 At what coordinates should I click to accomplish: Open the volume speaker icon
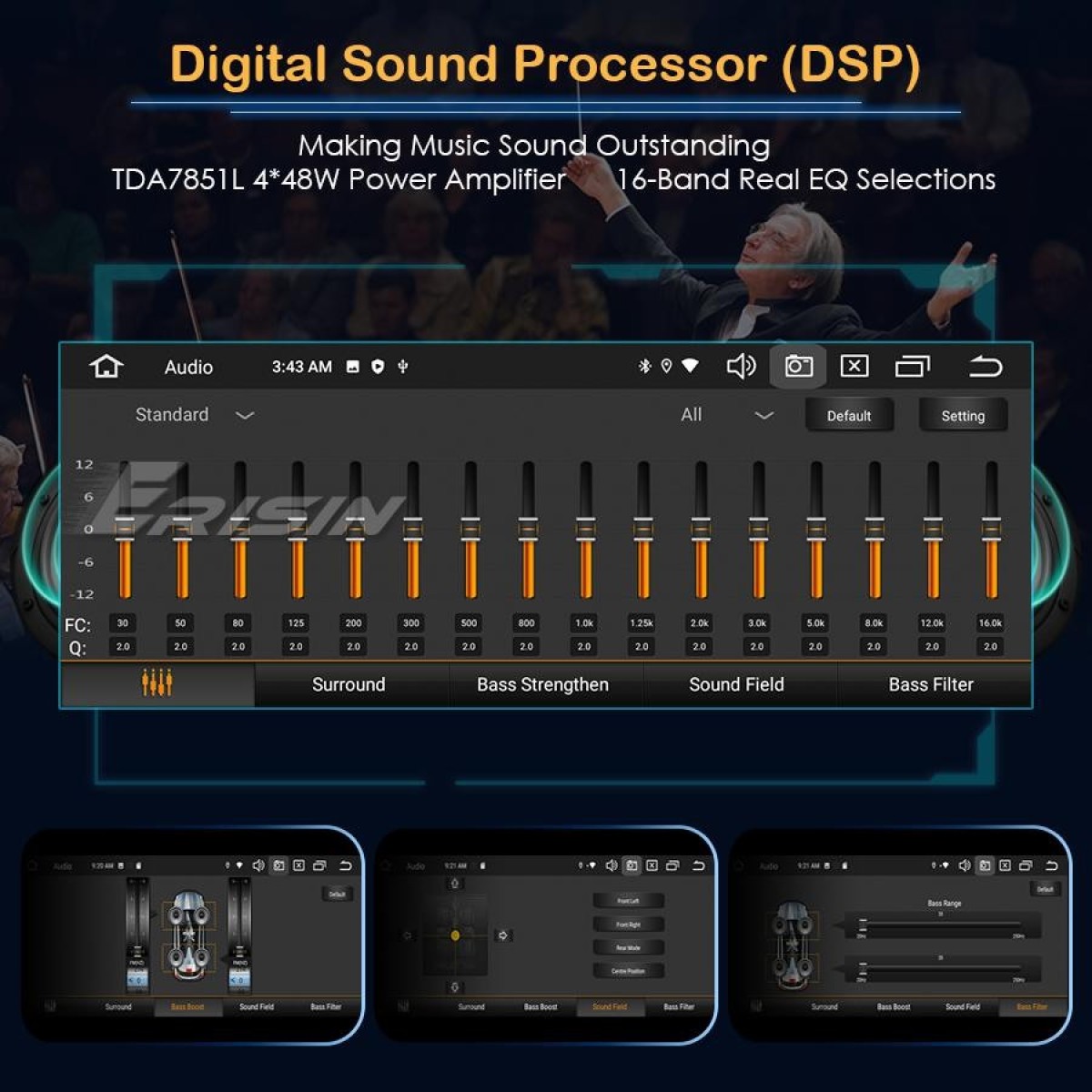coord(741,367)
